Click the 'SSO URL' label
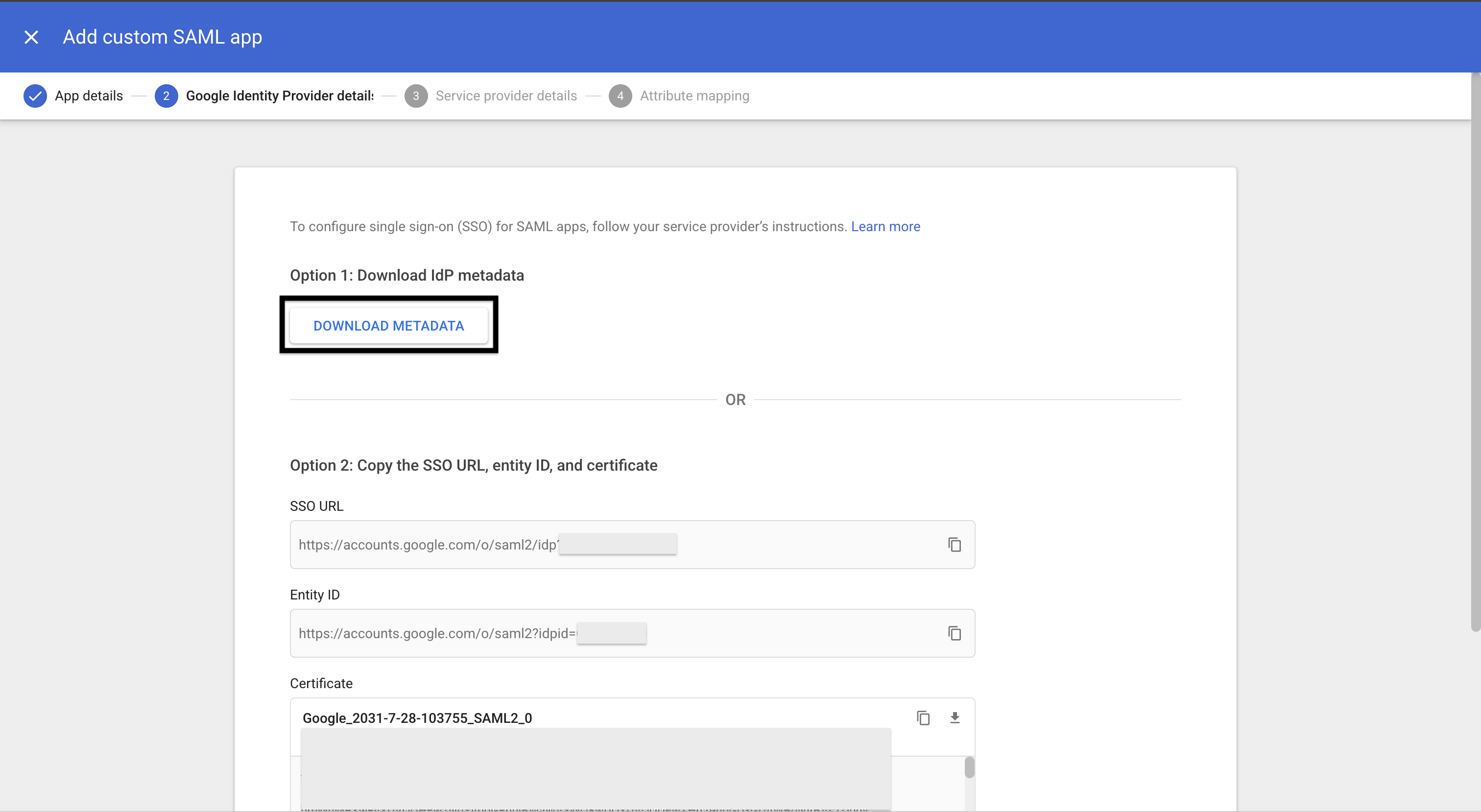Screen dimensions: 1481x812 click(x=317, y=506)
